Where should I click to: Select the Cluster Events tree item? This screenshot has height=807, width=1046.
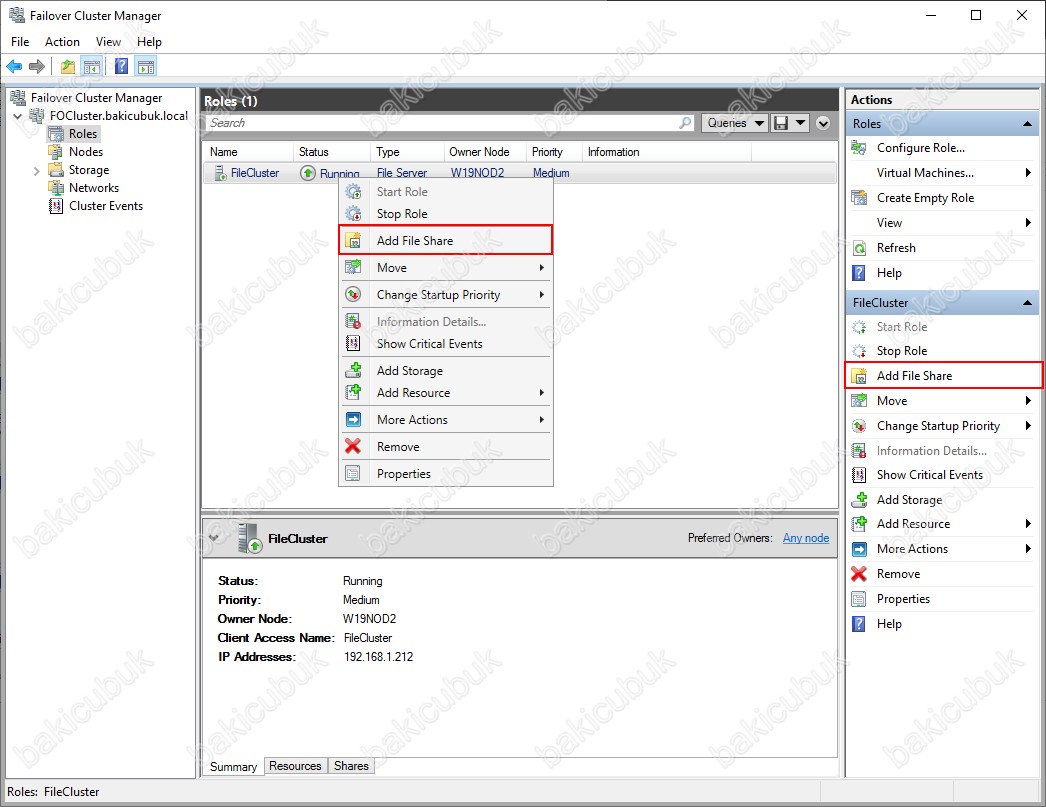106,206
